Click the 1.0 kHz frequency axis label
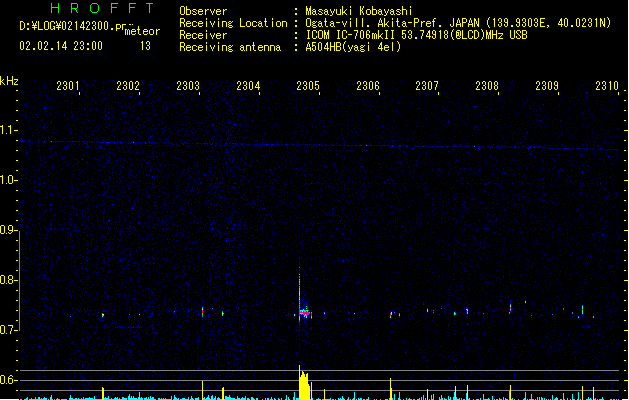 pyautogui.click(x=8, y=180)
